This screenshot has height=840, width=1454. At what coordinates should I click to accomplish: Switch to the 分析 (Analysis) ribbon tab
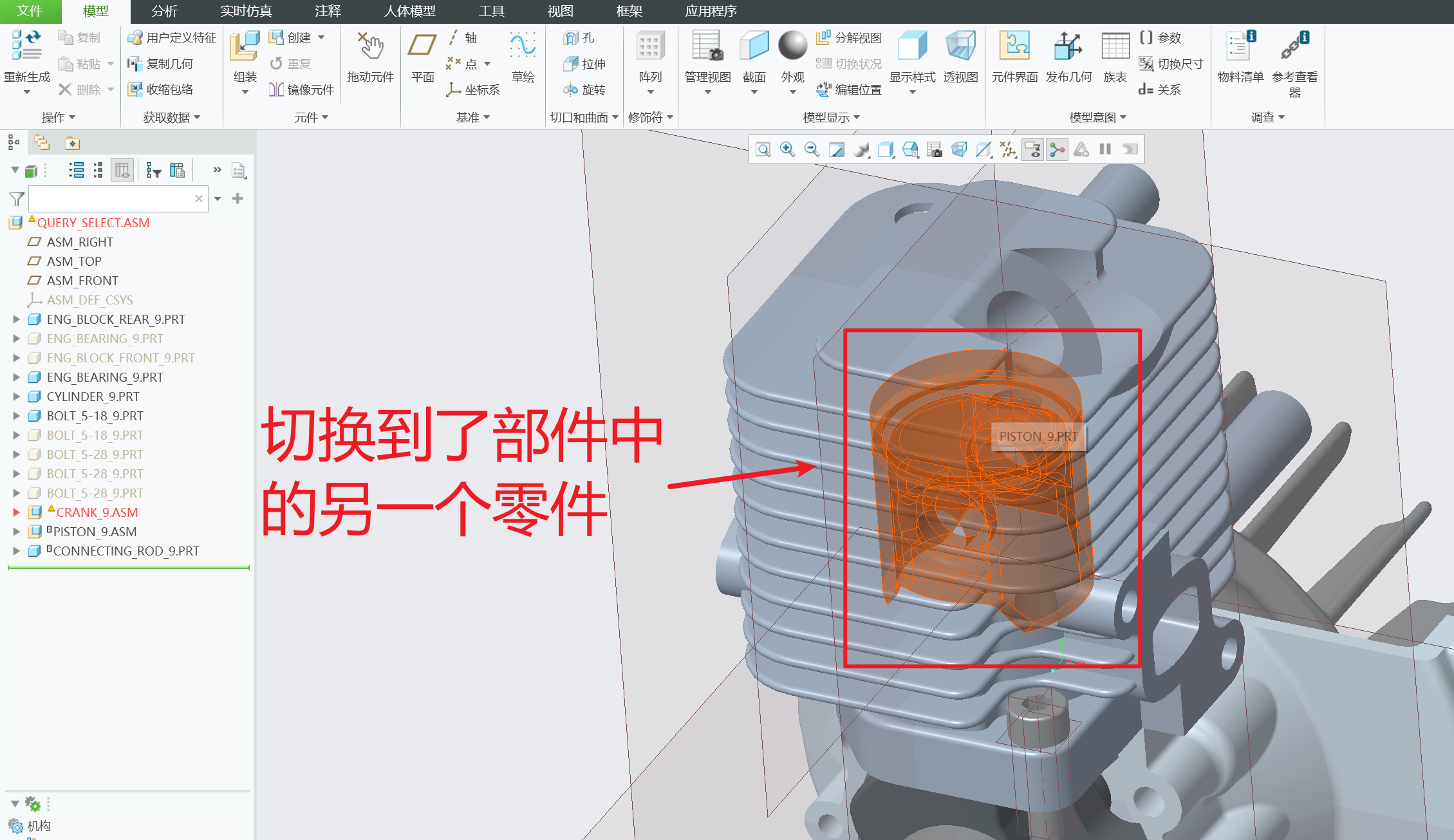coord(164,11)
